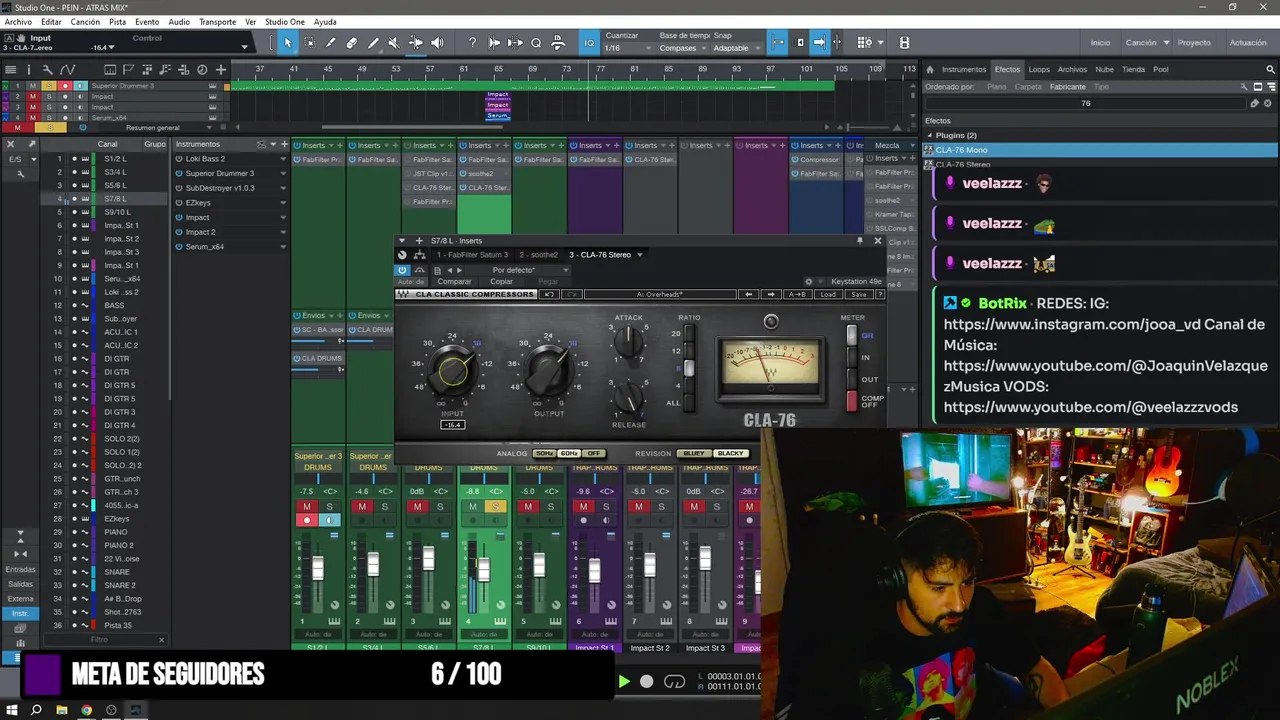Open the Studio One menu

[285, 22]
